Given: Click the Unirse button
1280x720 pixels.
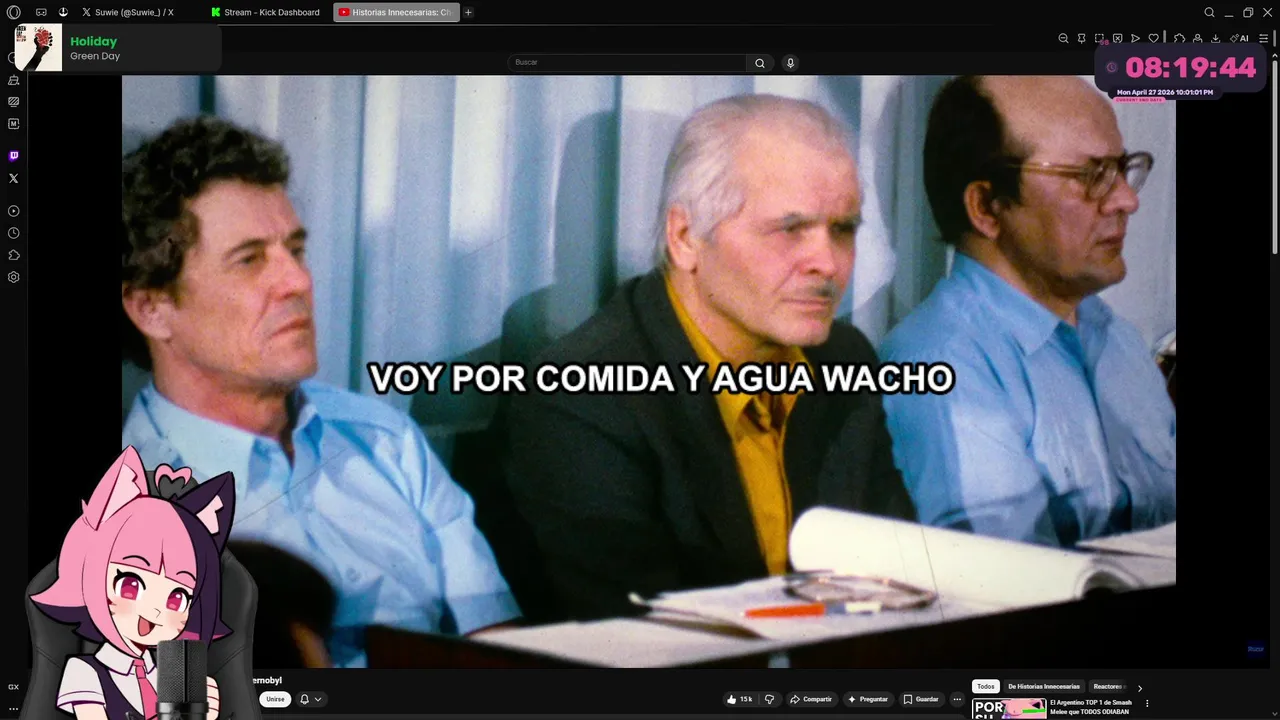Looking at the screenshot, I should (x=275, y=699).
